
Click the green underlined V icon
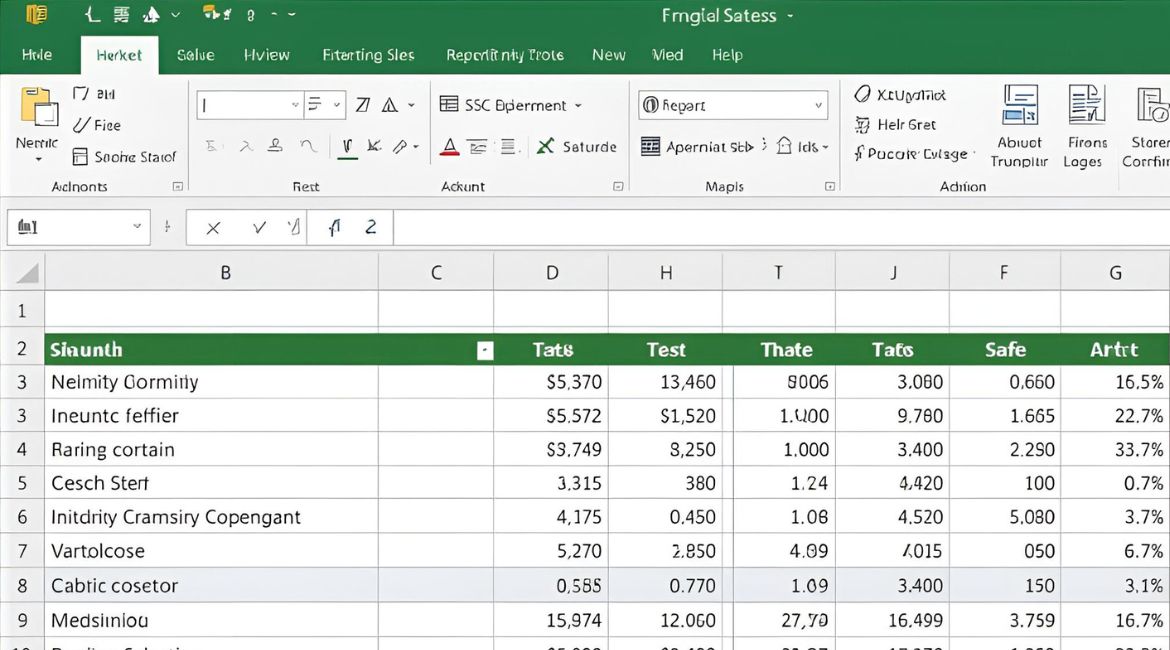pyautogui.click(x=347, y=148)
